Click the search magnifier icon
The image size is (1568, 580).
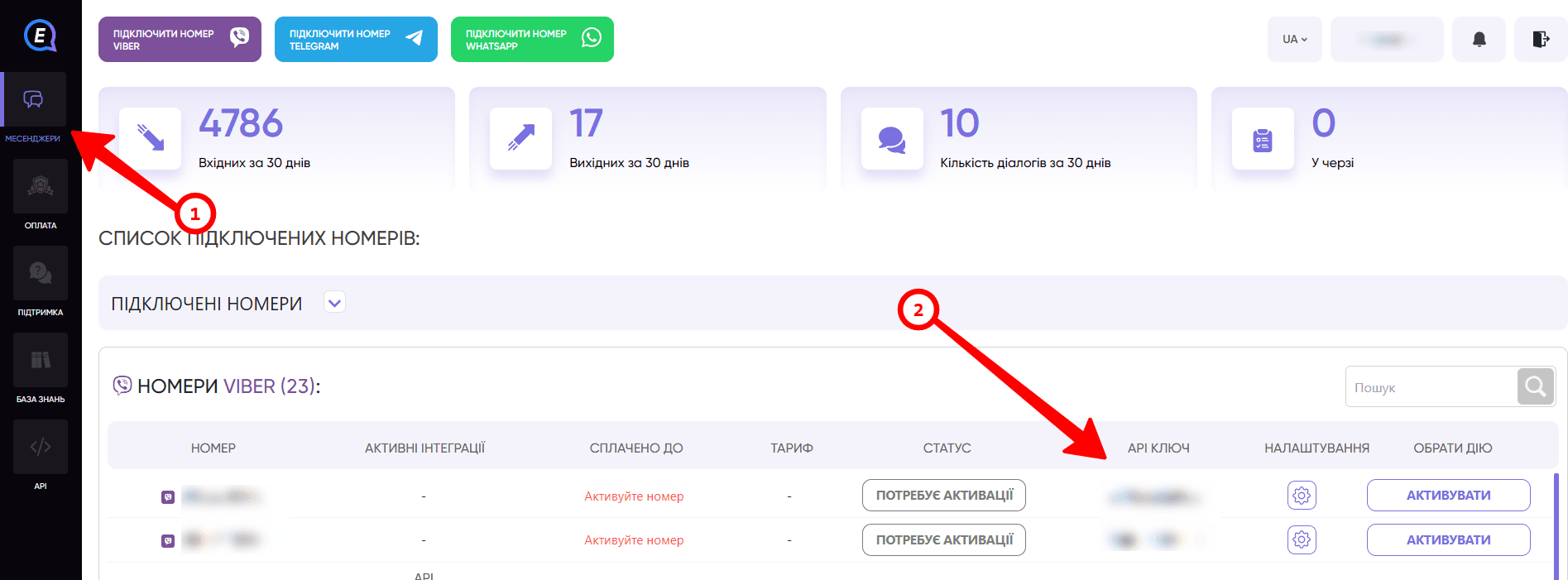click(1536, 386)
